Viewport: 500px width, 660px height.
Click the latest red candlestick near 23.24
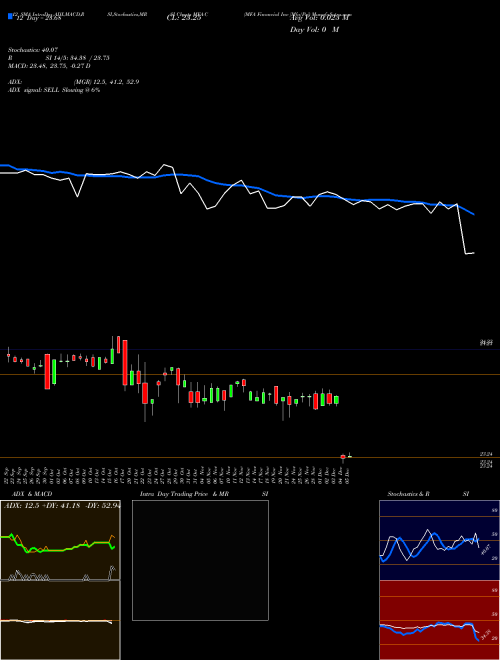click(x=343, y=457)
